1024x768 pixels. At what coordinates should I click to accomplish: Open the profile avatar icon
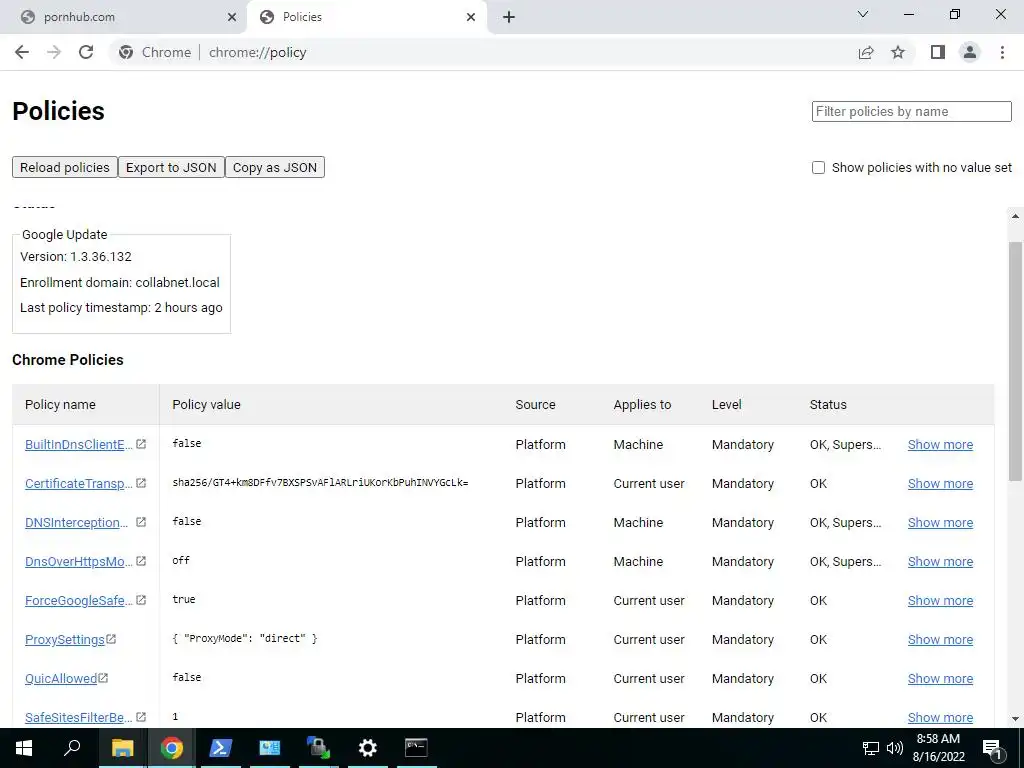tap(970, 52)
